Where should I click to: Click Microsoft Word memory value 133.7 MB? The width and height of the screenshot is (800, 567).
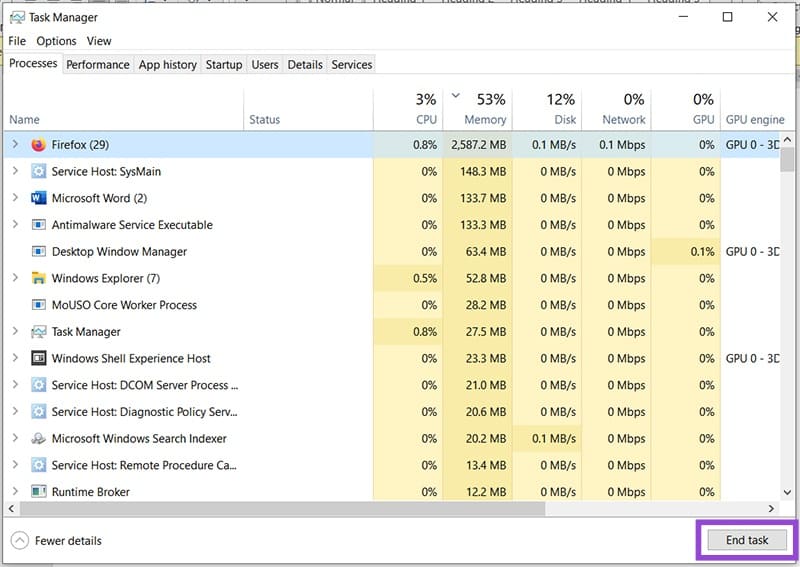483,198
